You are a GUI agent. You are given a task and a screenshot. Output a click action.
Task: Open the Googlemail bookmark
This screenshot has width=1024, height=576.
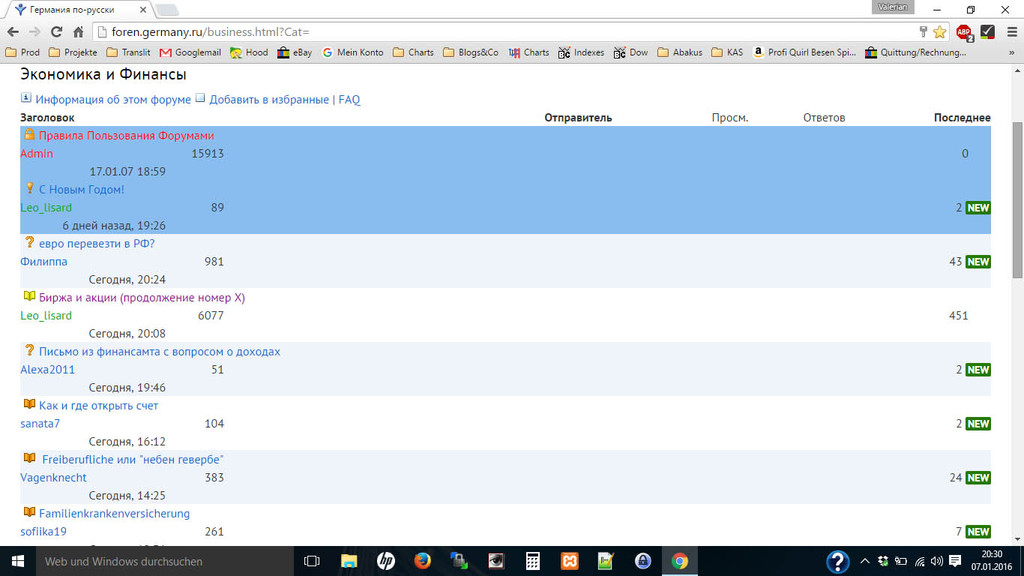tap(190, 52)
